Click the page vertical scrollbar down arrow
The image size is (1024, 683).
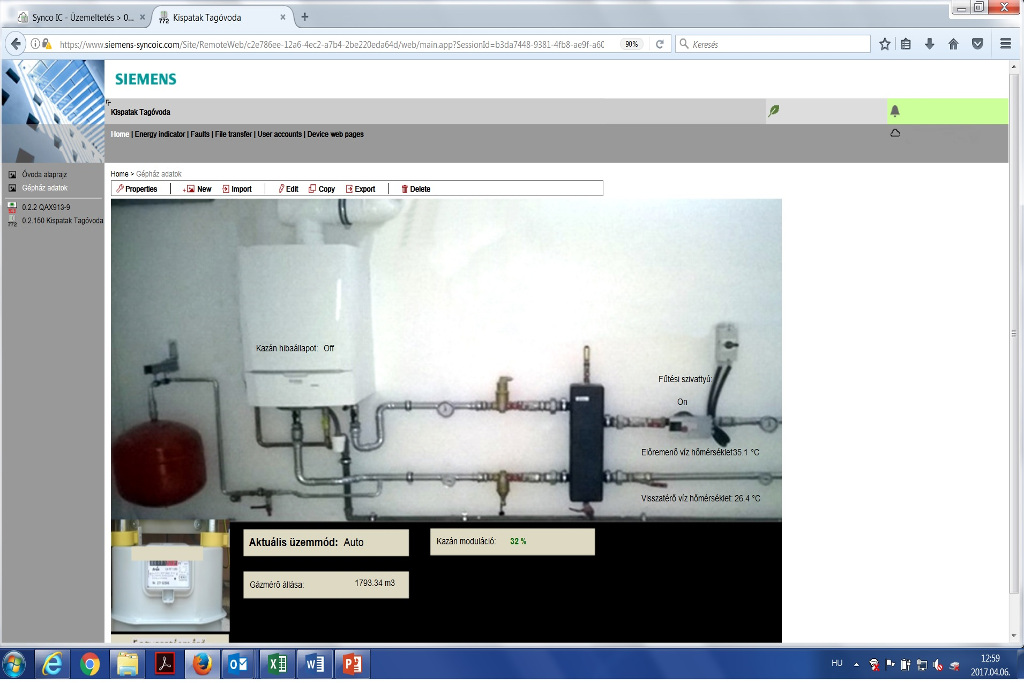click(1013, 635)
